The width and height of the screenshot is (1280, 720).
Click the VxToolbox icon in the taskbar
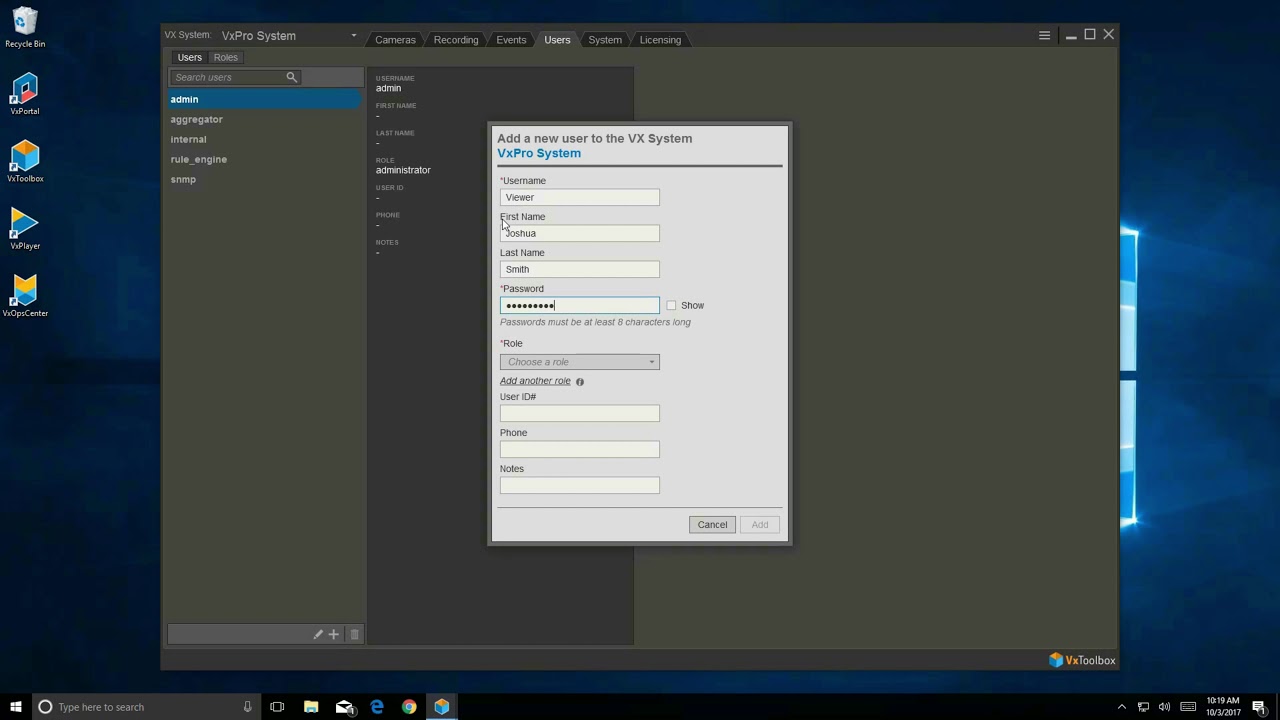pos(442,707)
